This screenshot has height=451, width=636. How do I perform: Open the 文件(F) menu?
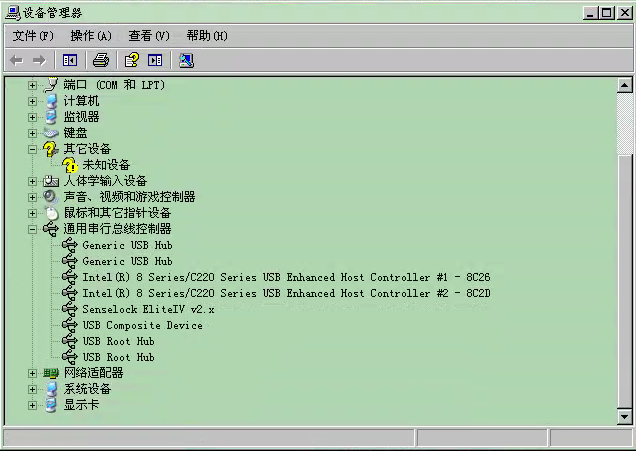[33, 36]
